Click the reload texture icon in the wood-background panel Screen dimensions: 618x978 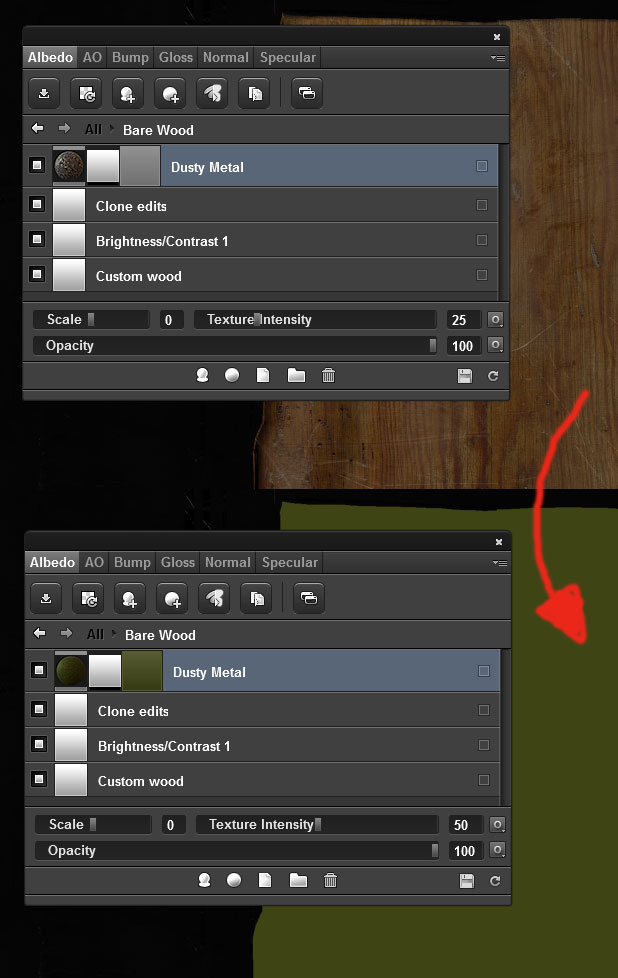click(86, 94)
